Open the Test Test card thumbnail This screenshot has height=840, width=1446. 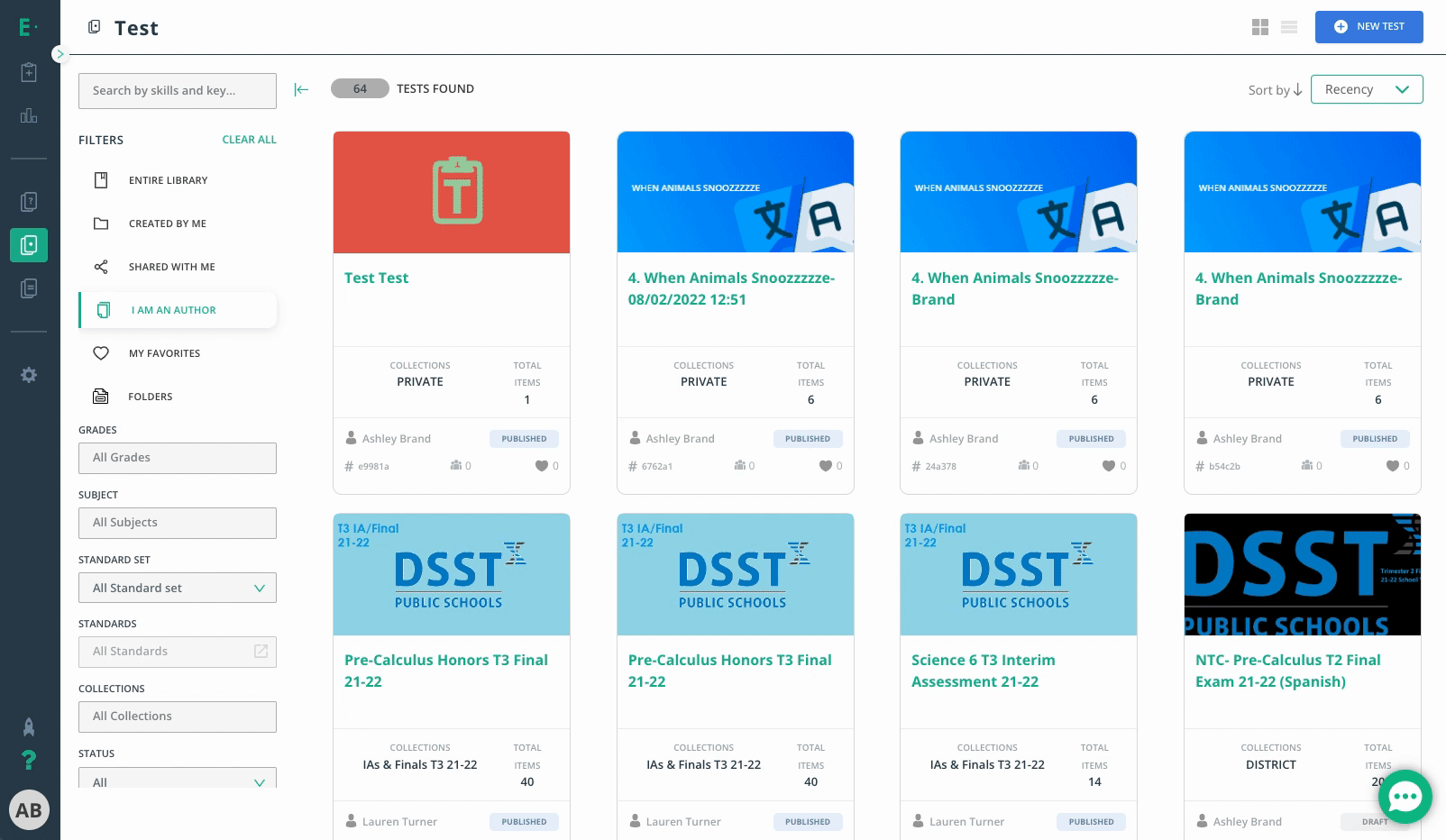452,192
